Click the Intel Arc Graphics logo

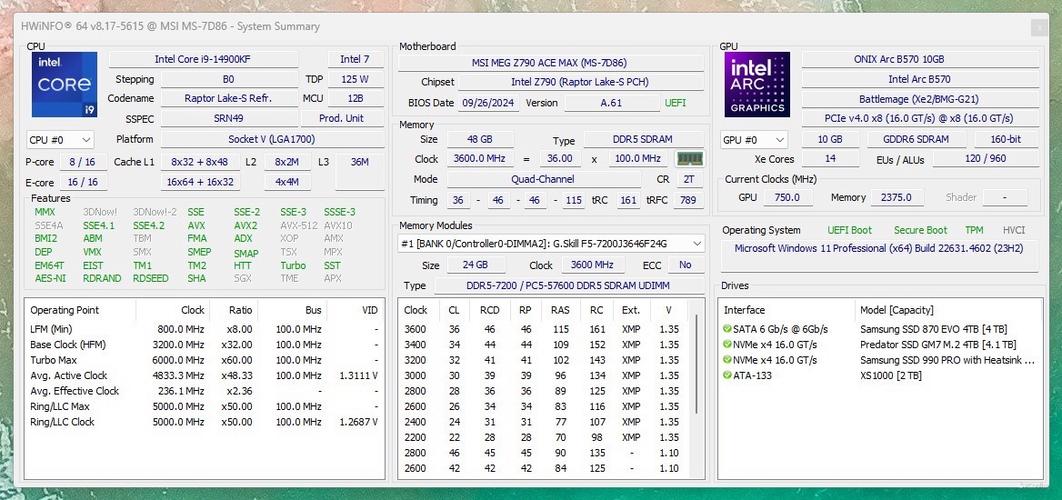tap(758, 86)
